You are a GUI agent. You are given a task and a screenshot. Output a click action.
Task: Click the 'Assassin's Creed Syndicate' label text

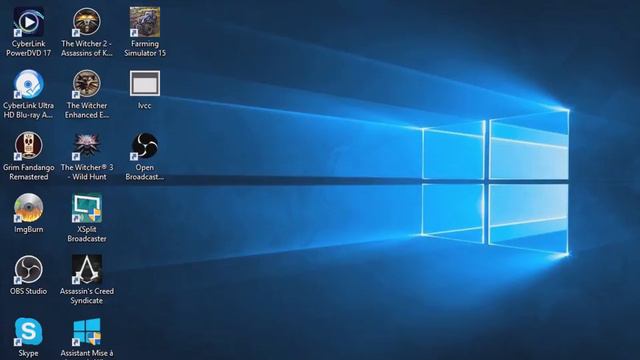coord(87,296)
